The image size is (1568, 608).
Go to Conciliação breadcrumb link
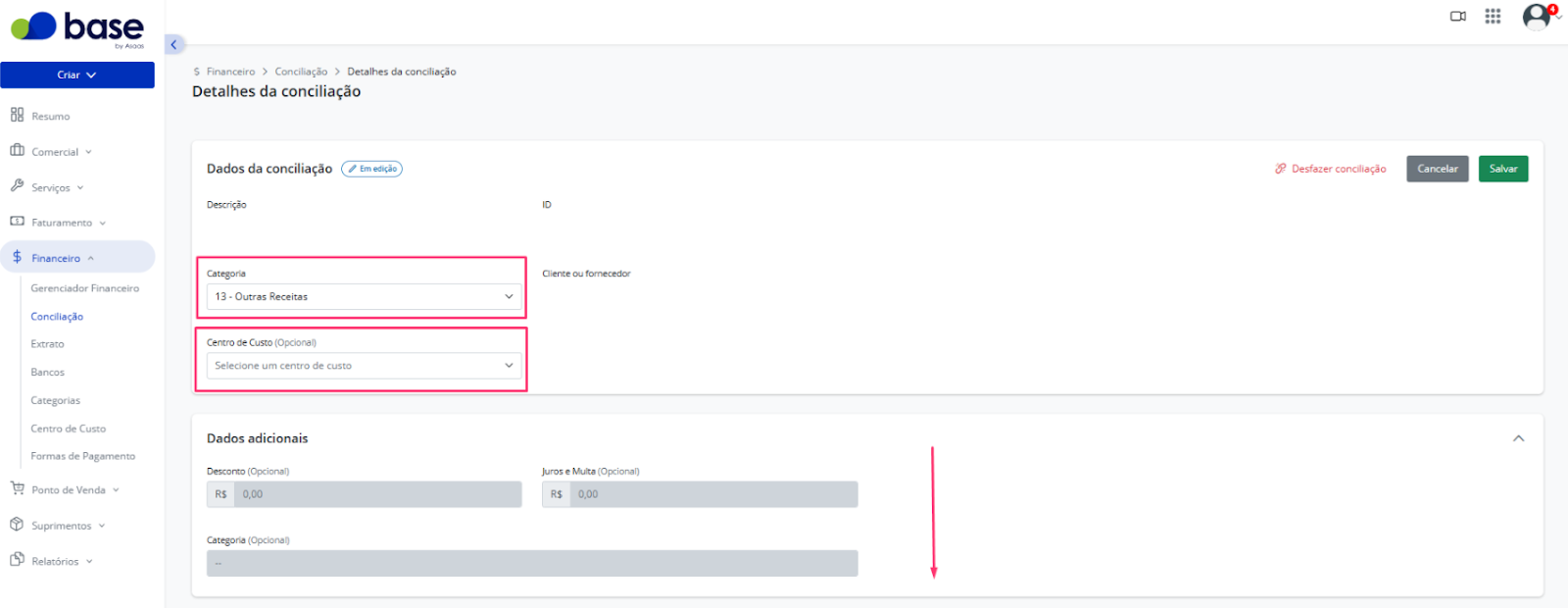[x=301, y=72]
